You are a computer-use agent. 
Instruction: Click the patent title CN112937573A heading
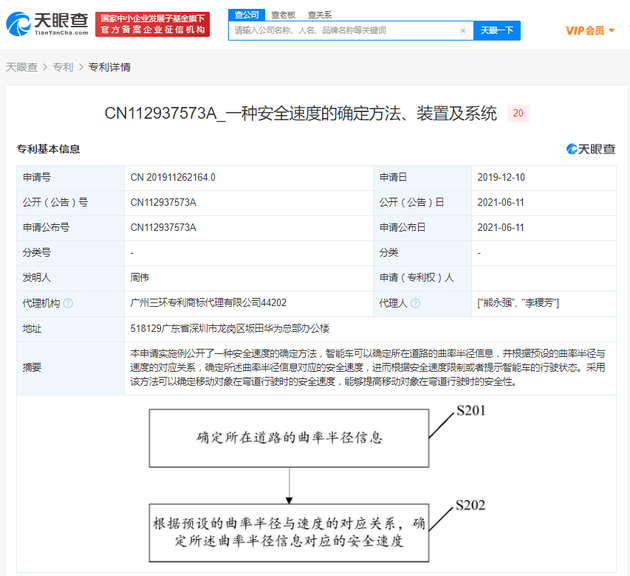point(300,114)
